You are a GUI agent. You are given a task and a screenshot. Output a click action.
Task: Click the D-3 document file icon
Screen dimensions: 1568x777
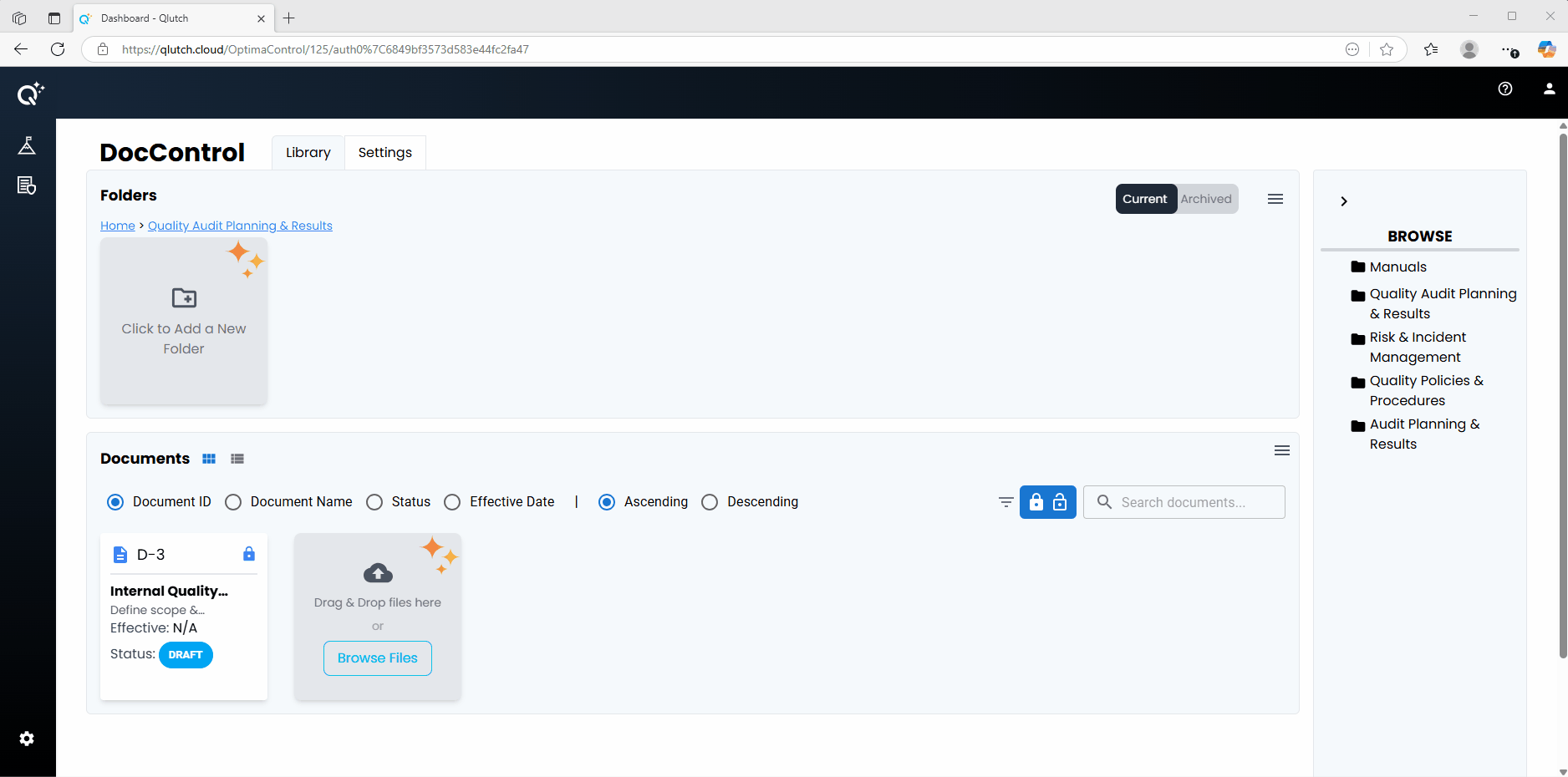click(x=120, y=555)
